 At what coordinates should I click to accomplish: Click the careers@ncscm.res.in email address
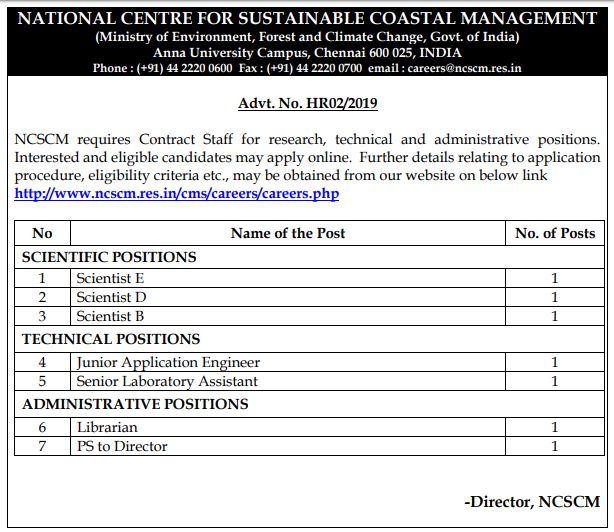point(464,68)
